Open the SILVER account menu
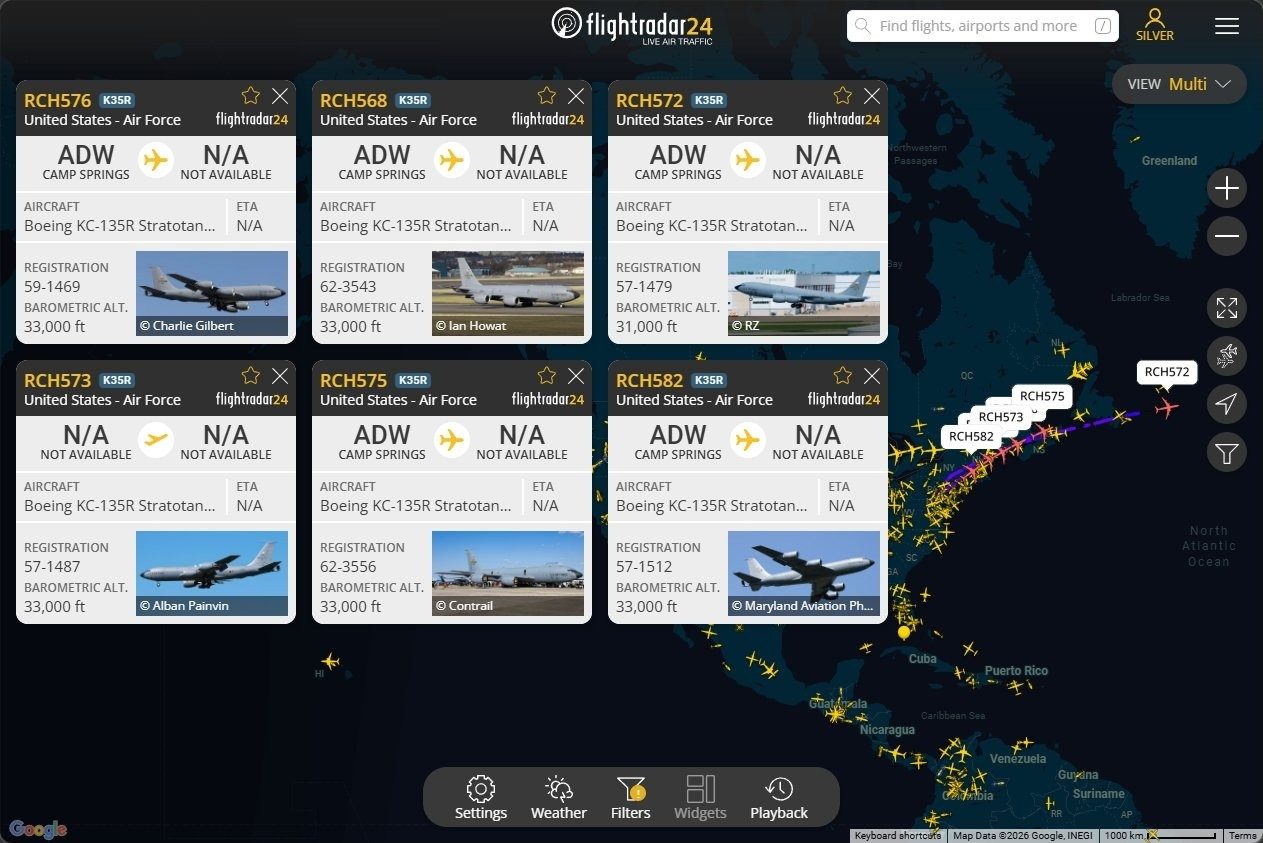Image resolution: width=1263 pixels, height=843 pixels. click(1155, 25)
